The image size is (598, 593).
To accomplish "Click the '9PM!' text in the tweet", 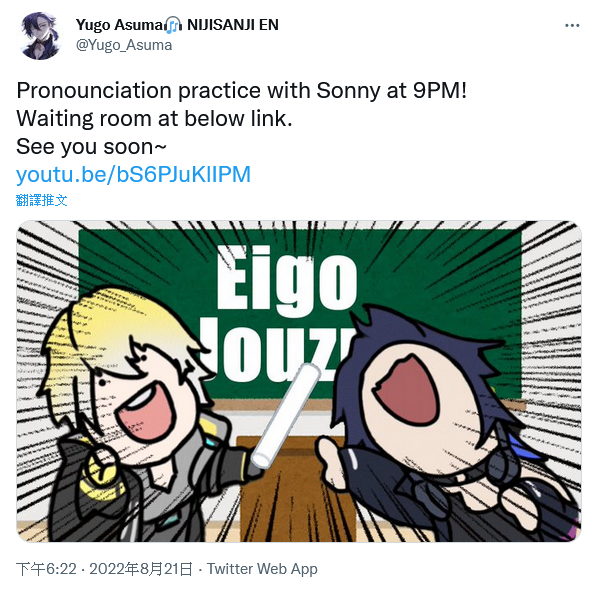I will 440,91.
